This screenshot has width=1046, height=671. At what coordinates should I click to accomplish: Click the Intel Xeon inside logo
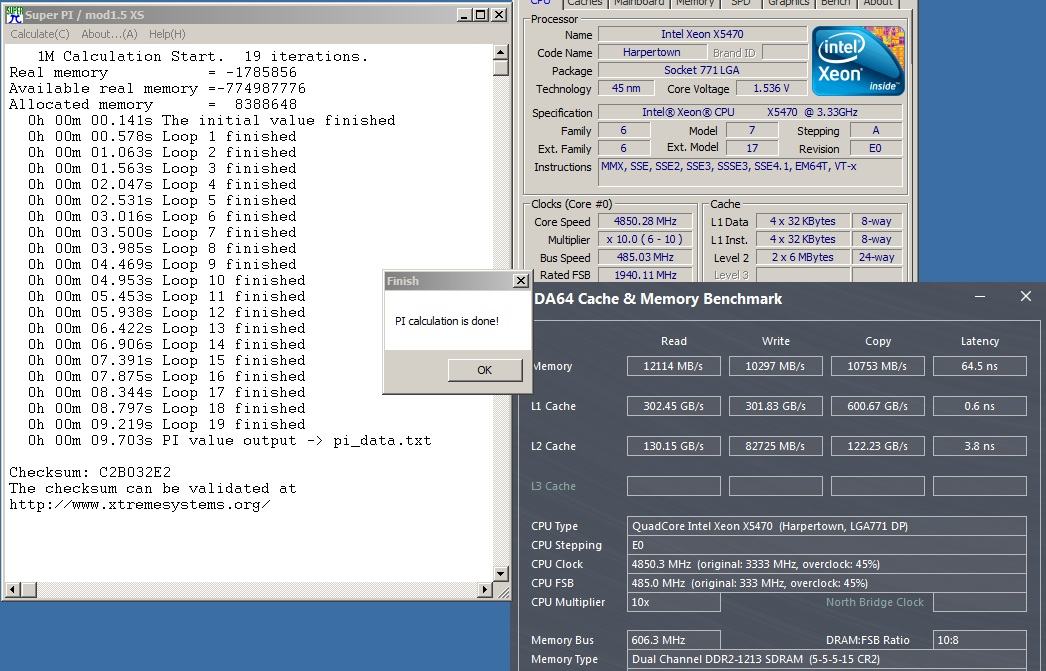[858, 61]
